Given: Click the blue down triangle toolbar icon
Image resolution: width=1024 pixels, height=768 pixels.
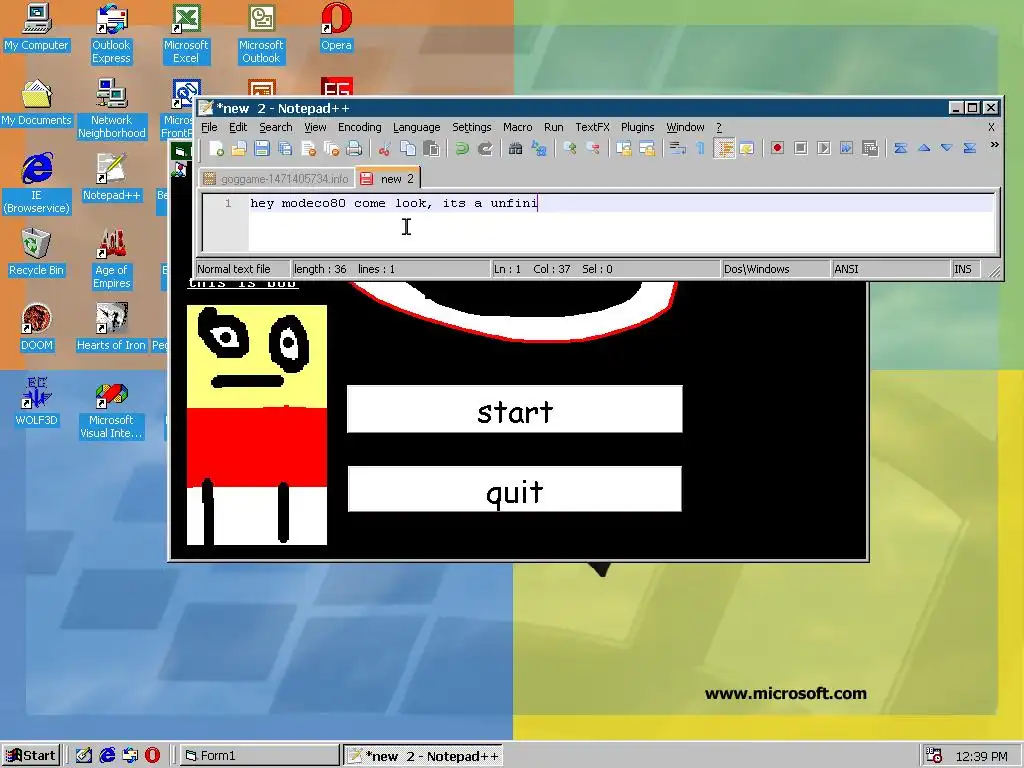Looking at the screenshot, I should click(947, 148).
